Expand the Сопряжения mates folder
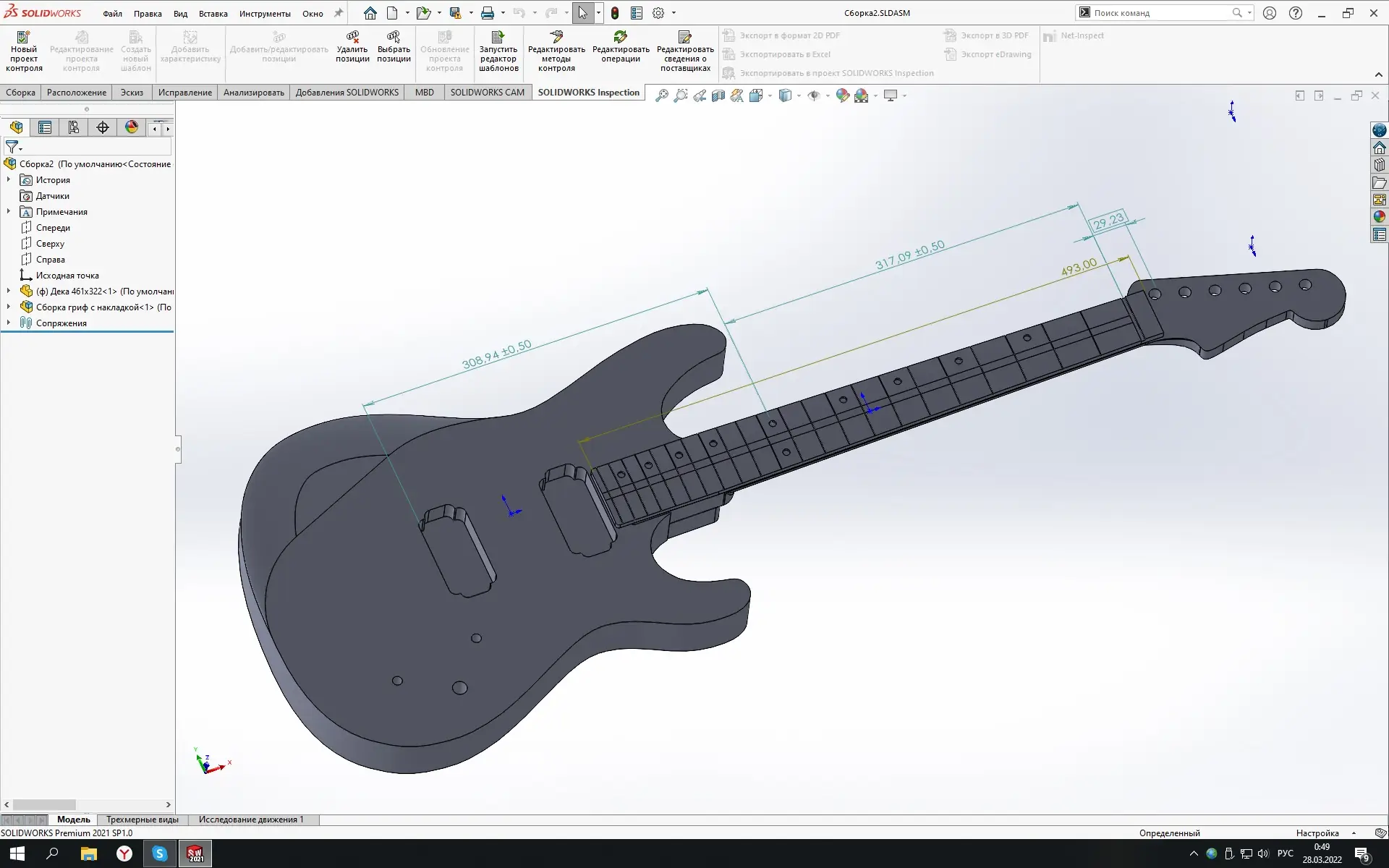This screenshot has width=1389, height=868. click(x=9, y=323)
